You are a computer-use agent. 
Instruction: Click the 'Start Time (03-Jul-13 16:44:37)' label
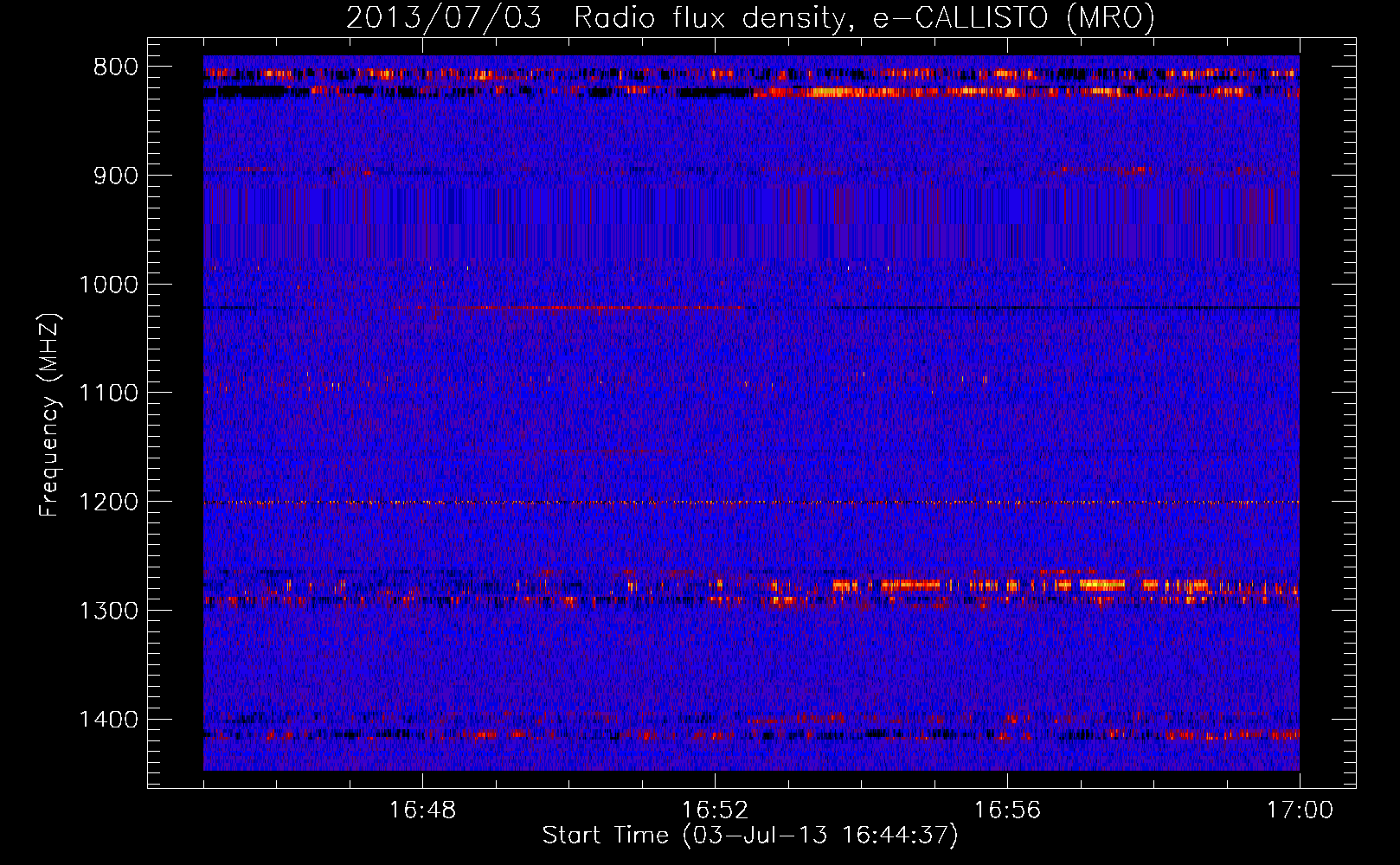750,836
